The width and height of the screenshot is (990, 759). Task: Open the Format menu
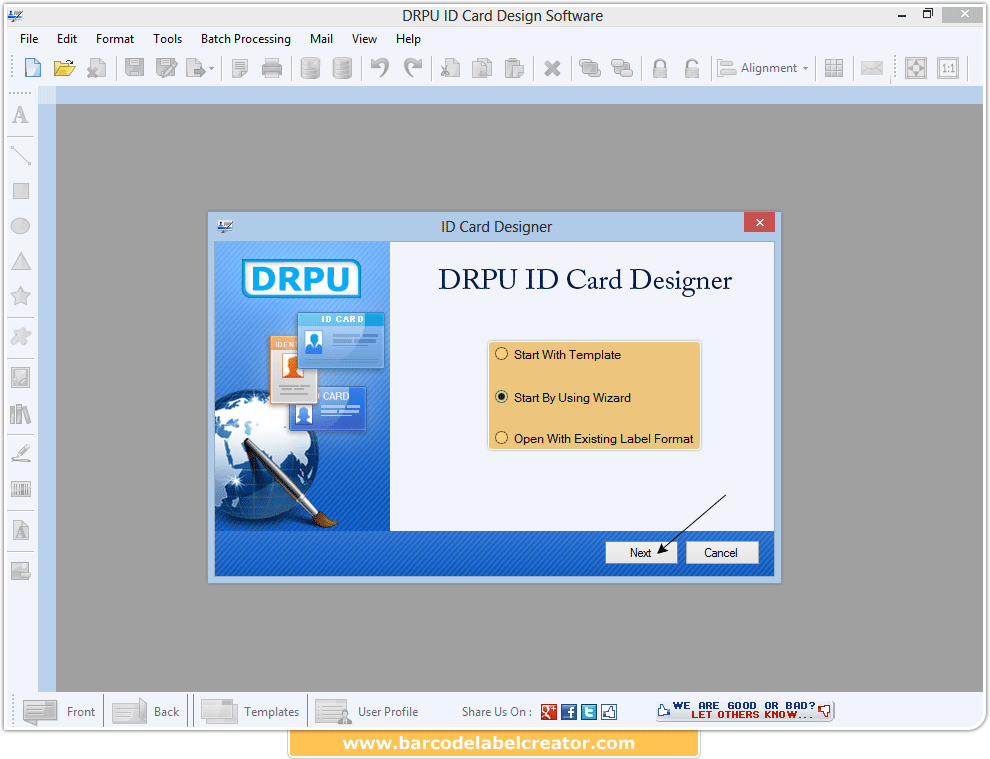115,39
